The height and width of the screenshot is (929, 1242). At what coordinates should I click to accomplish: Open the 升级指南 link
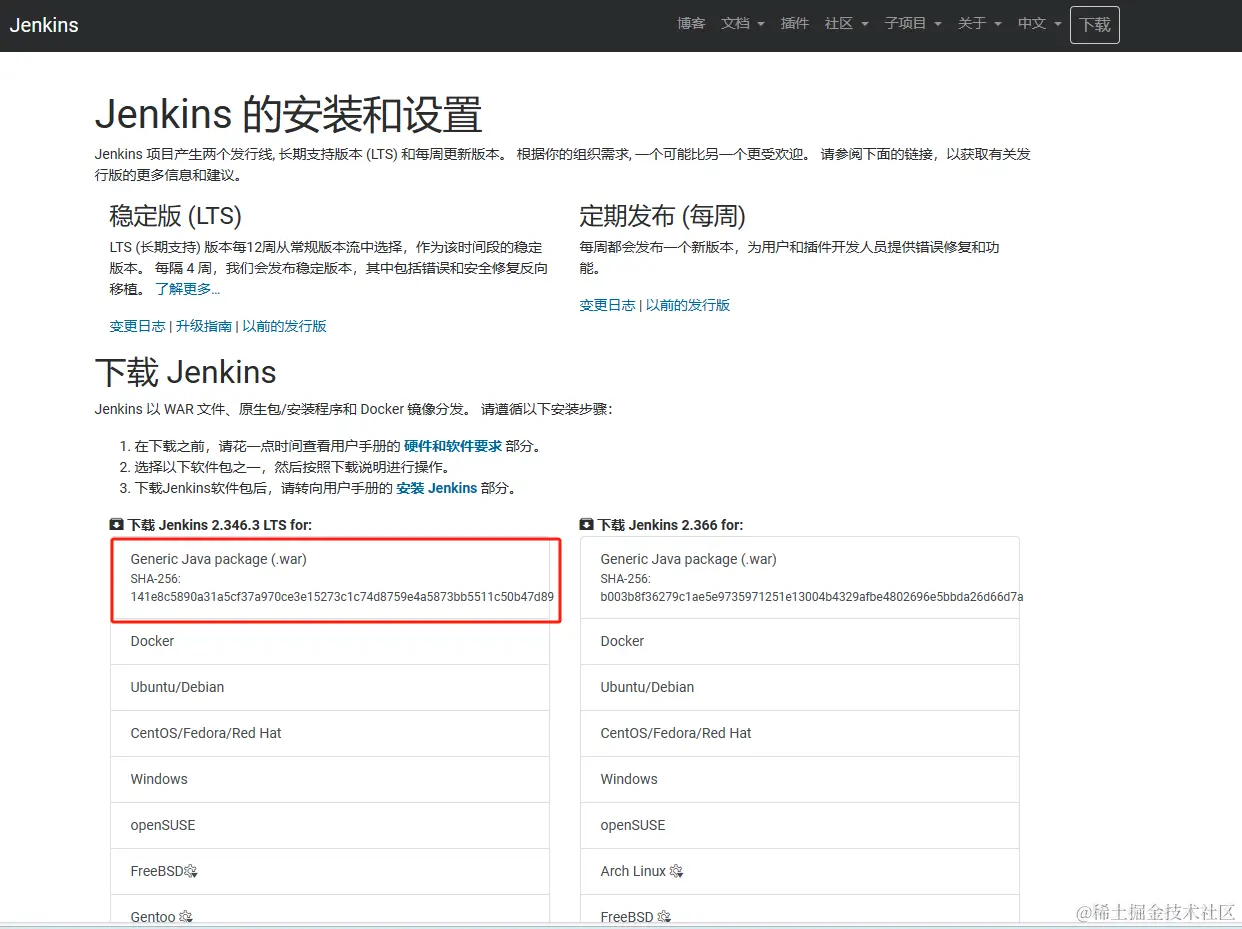(204, 326)
